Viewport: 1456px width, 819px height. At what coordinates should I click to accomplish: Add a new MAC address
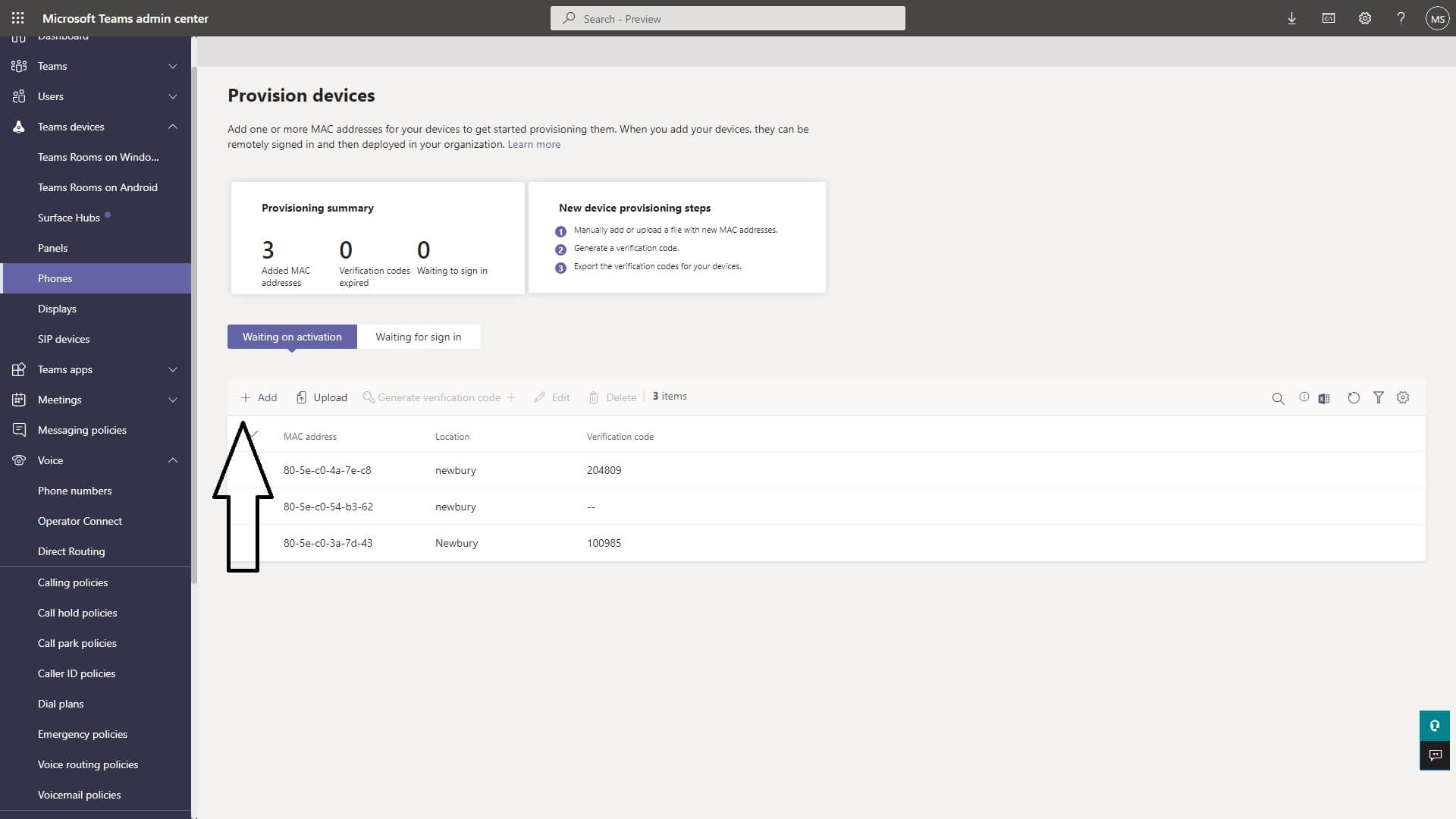(x=259, y=397)
